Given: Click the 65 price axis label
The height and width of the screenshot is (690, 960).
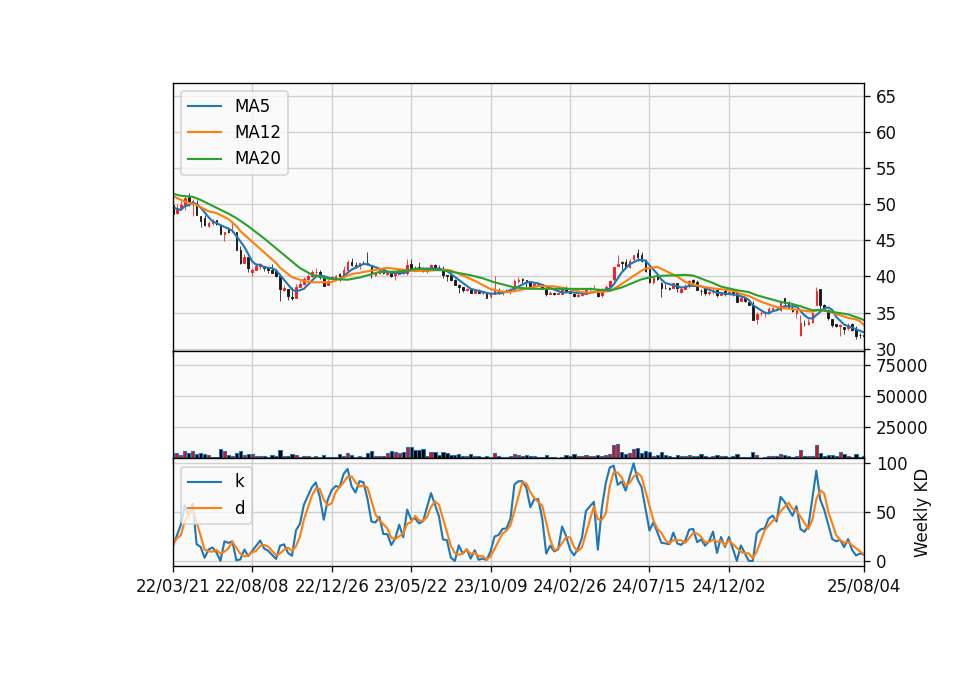Looking at the screenshot, I should [885, 97].
